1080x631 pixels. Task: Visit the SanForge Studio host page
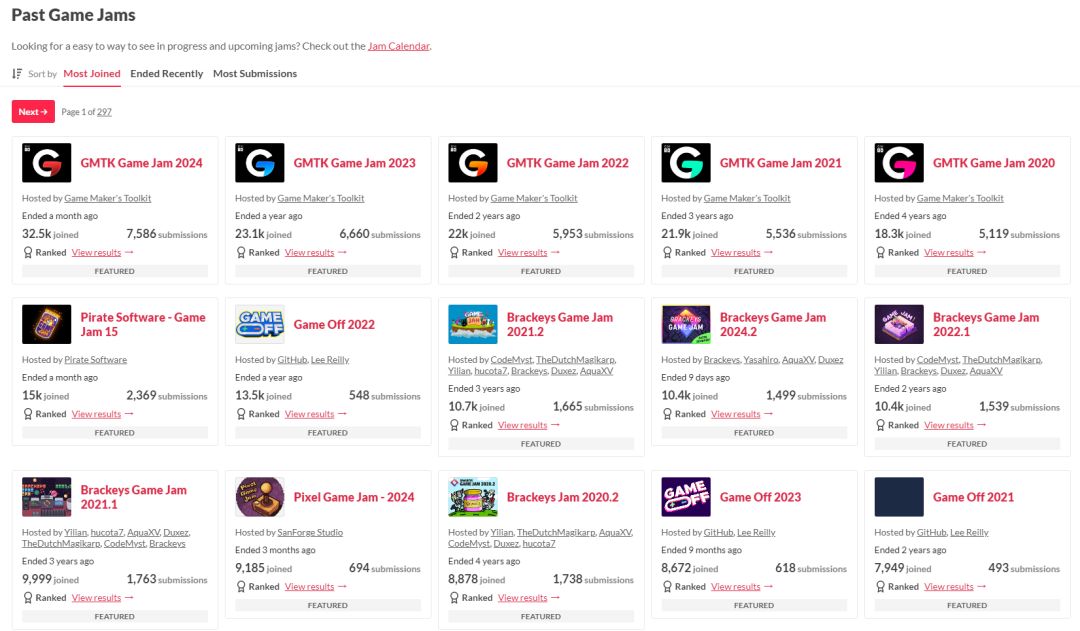pos(310,533)
